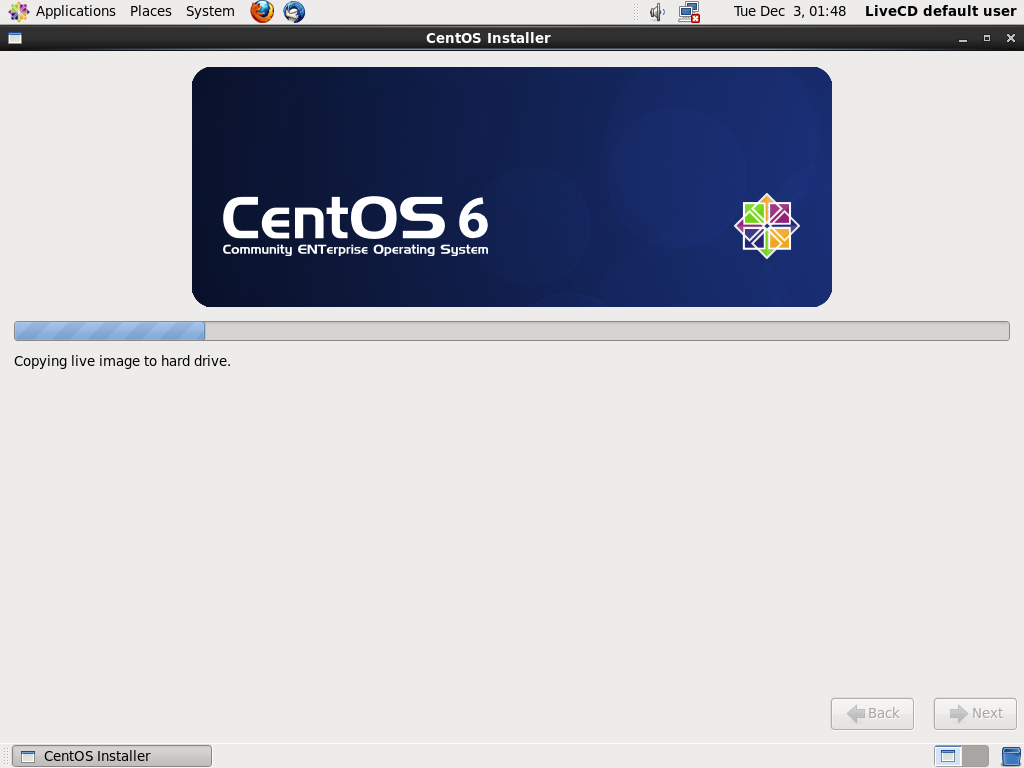The width and height of the screenshot is (1024, 768).
Task: Open the Places menu
Action: point(150,11)
